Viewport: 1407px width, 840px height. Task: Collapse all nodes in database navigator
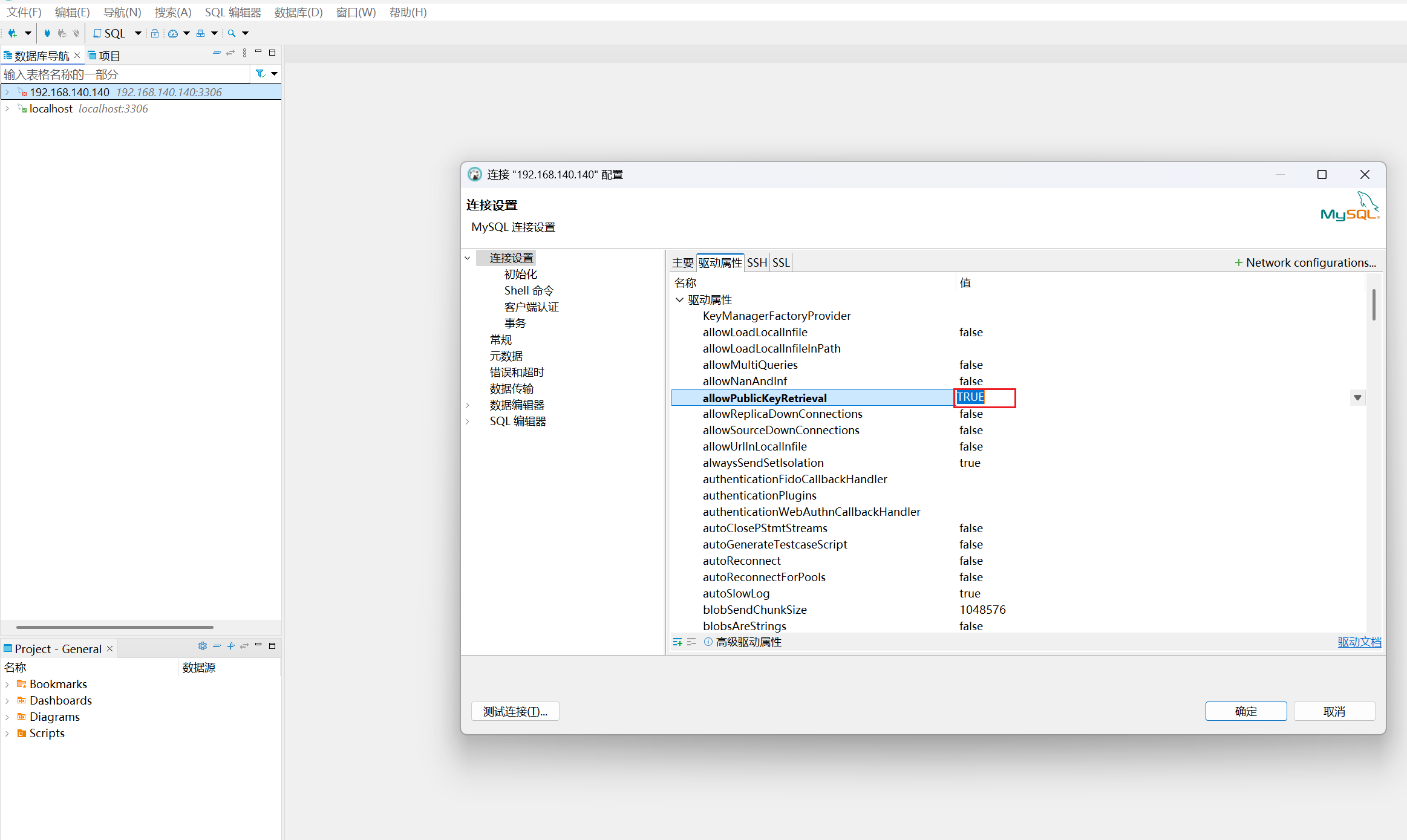[217, 53]
